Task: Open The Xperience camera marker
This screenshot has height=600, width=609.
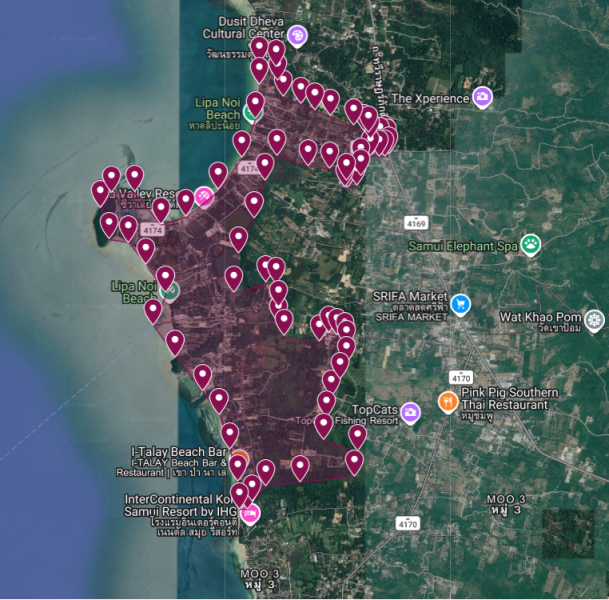Action: point(482,96)
